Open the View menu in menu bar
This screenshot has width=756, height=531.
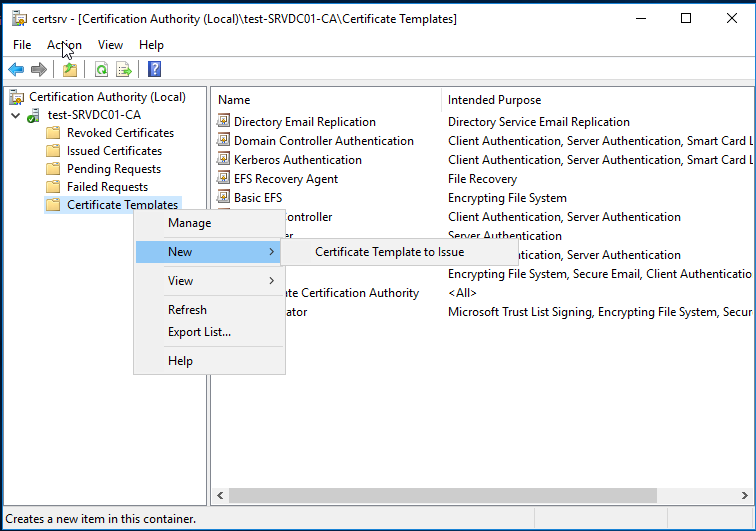110,45
